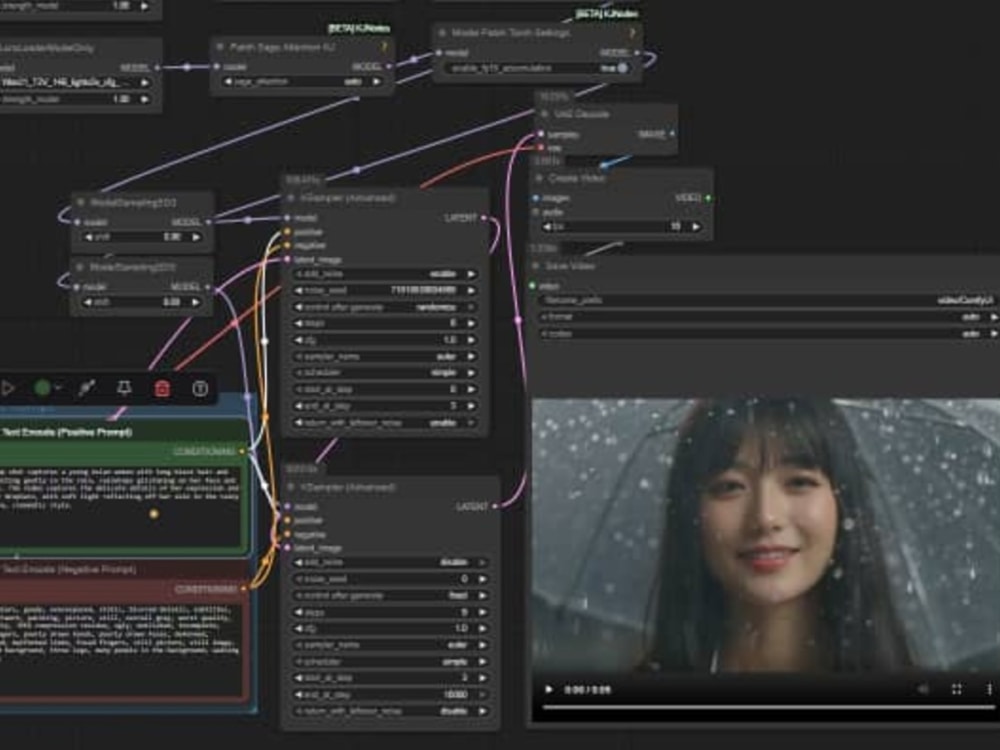Change return_with_leftover_noise set to disable

pyautogui.click(x=390, y=711)
